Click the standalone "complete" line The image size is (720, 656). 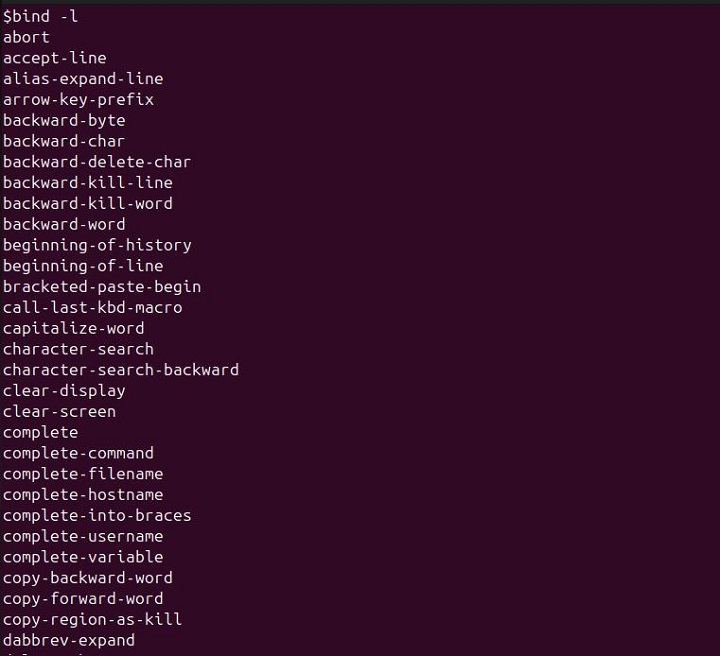click(40, 433)
